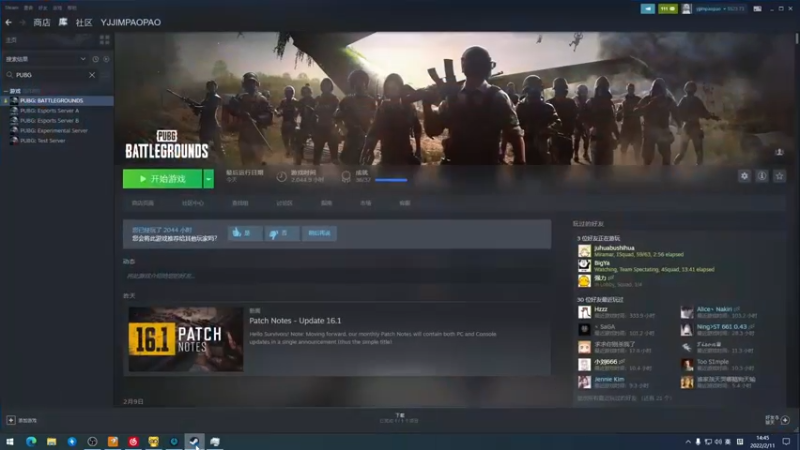800x450 pixels.
Task: Click the blue announcement icon in title bar
Action: pyautogui.click(x=647, y=9)
